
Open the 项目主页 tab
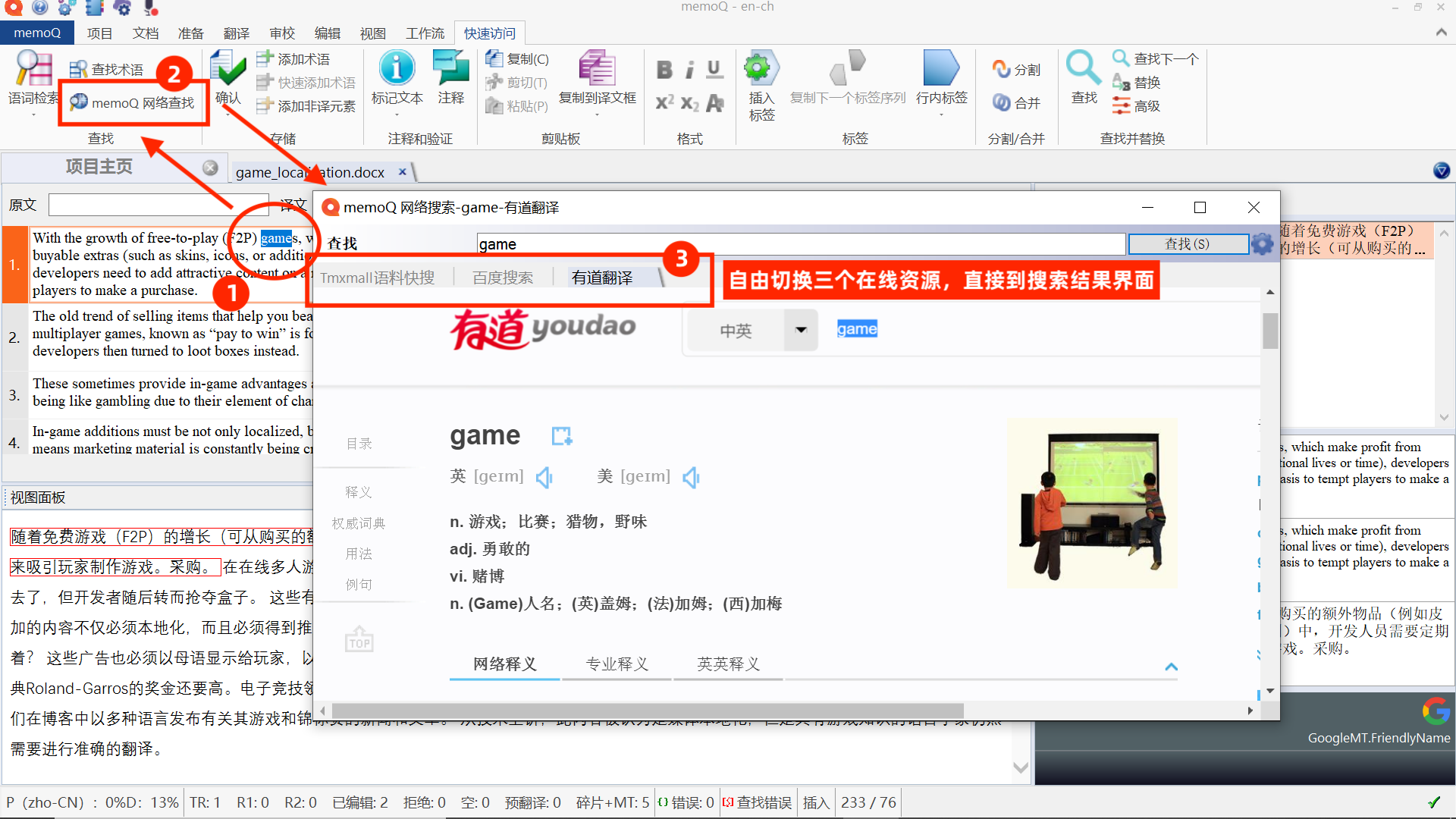click(99, 167)
